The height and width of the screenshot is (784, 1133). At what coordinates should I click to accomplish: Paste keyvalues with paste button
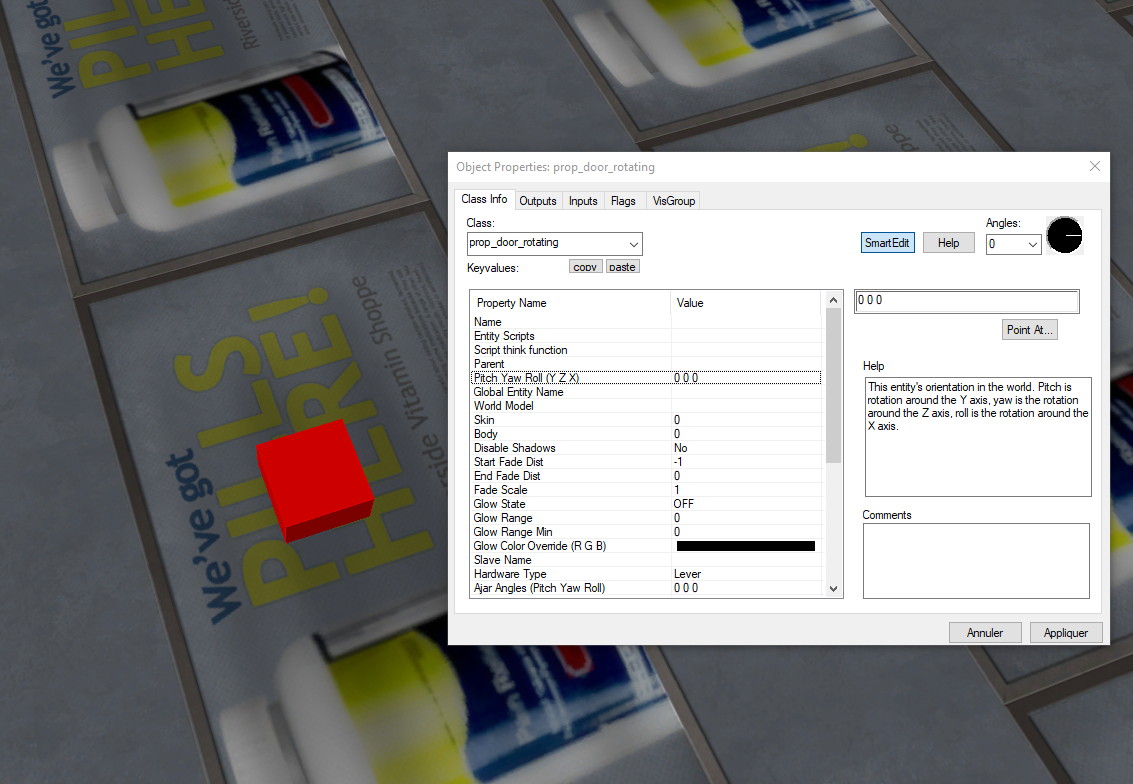pyautogui.click(x=622, y=267)
